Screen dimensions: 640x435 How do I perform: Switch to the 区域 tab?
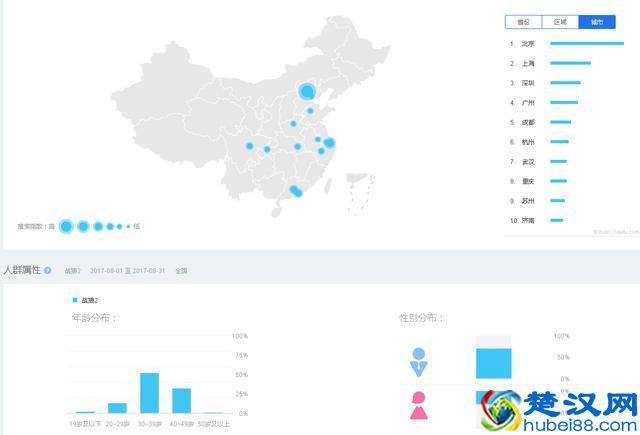[x=560, y=21]
